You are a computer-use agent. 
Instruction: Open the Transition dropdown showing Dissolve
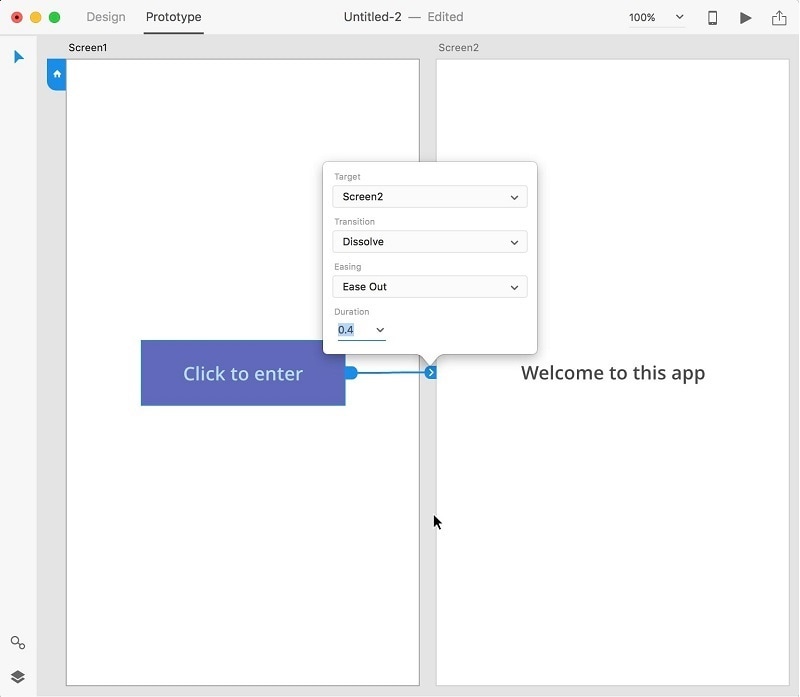pos(430,241)
